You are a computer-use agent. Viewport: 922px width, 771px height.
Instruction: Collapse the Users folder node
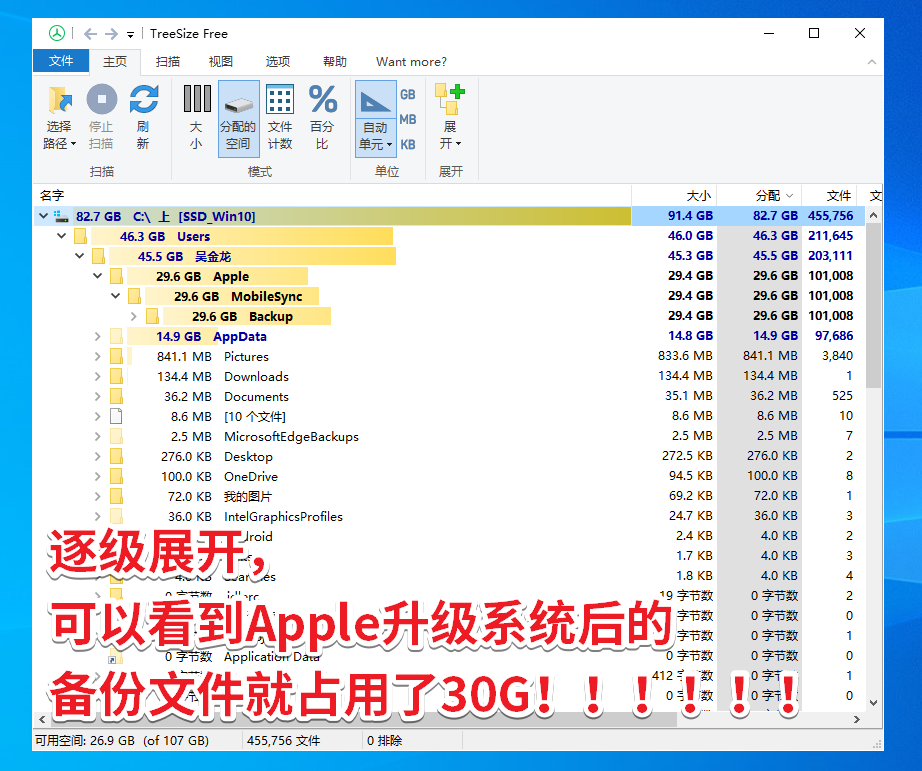click(x=62, y=236)
